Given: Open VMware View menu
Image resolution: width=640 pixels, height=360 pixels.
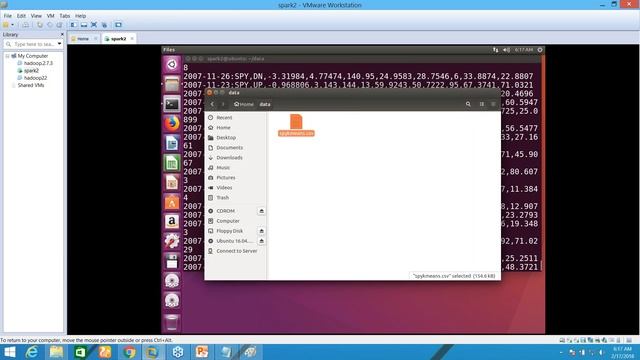Looking at the screenshot, I should point(36,16).
